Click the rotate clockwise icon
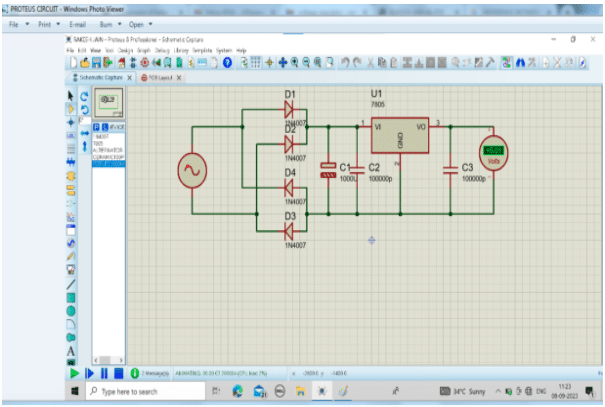This screenshot has width=605, height=407. point(85,96)
